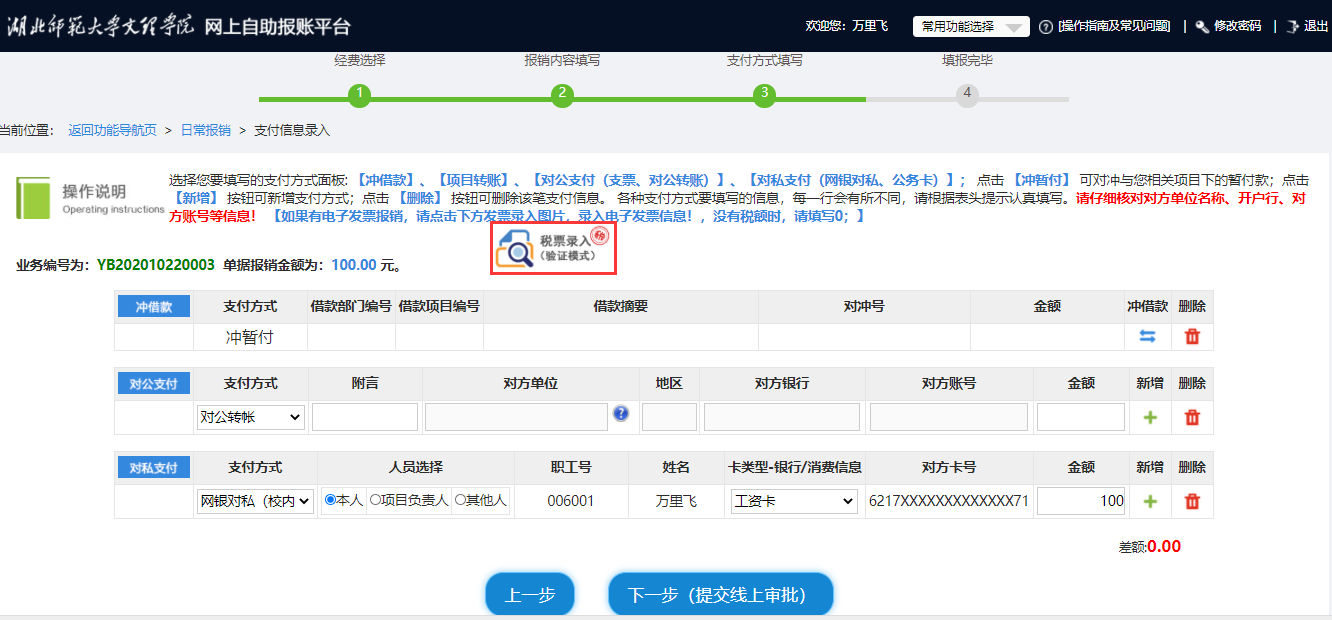The height and width of the screenshot is (620, 1332).
Task: Delete the 对公转帐 row with trash icon
Action: click(1192, 417)
